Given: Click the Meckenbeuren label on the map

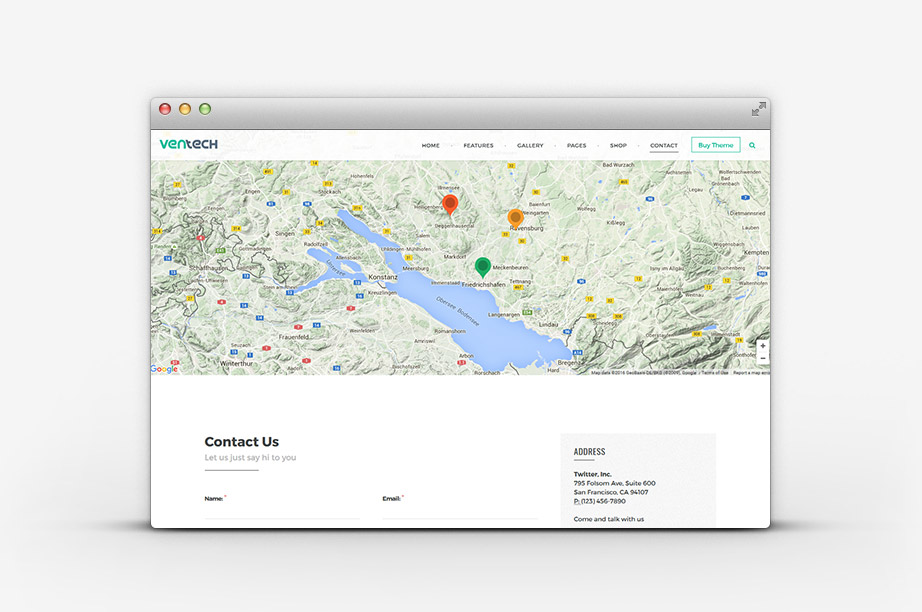Looking at the screenshot, I should click(x=510, y=267).
